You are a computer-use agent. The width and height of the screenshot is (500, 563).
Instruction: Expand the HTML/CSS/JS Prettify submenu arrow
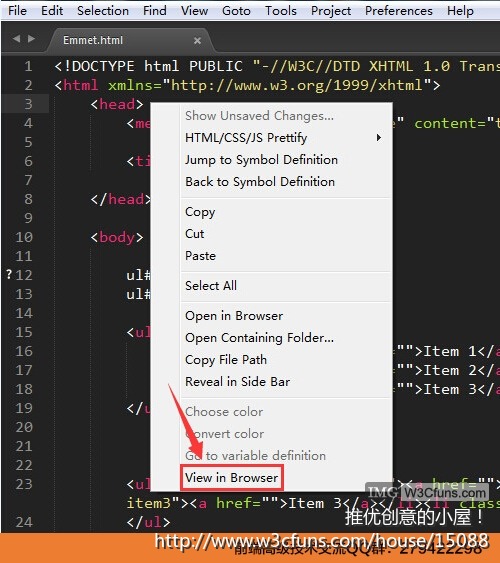pyautogui.click(x=379, y=138)
